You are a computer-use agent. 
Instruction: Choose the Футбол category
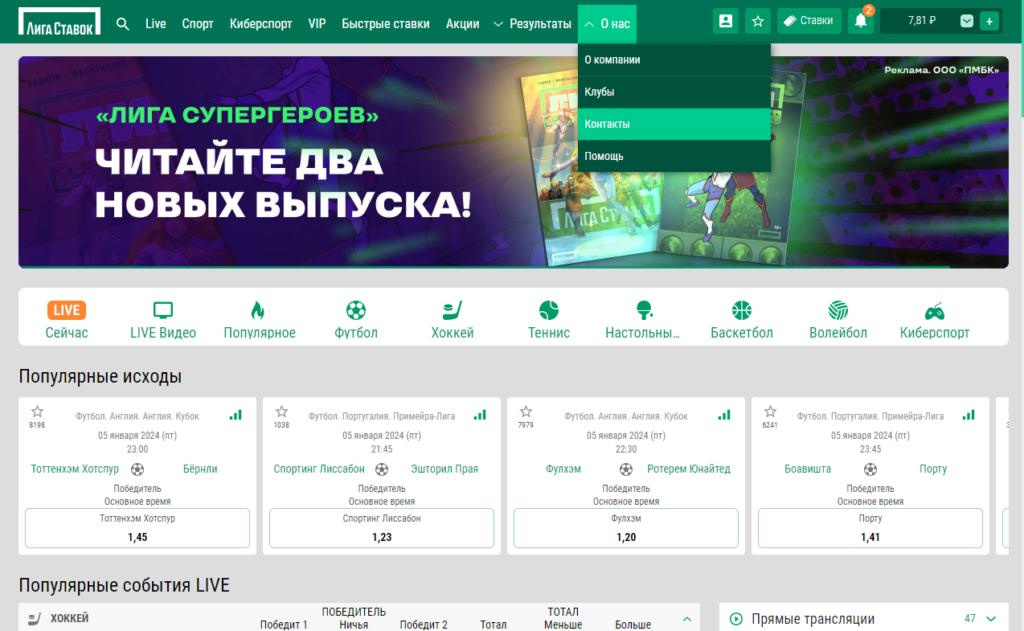[x=356, y=319]
